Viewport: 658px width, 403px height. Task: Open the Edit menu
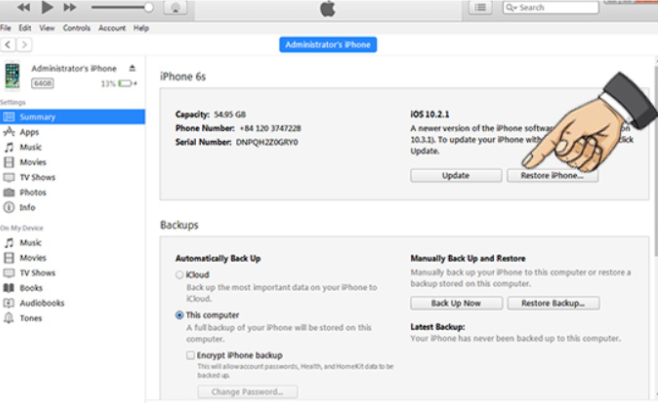tap(25, 28)
